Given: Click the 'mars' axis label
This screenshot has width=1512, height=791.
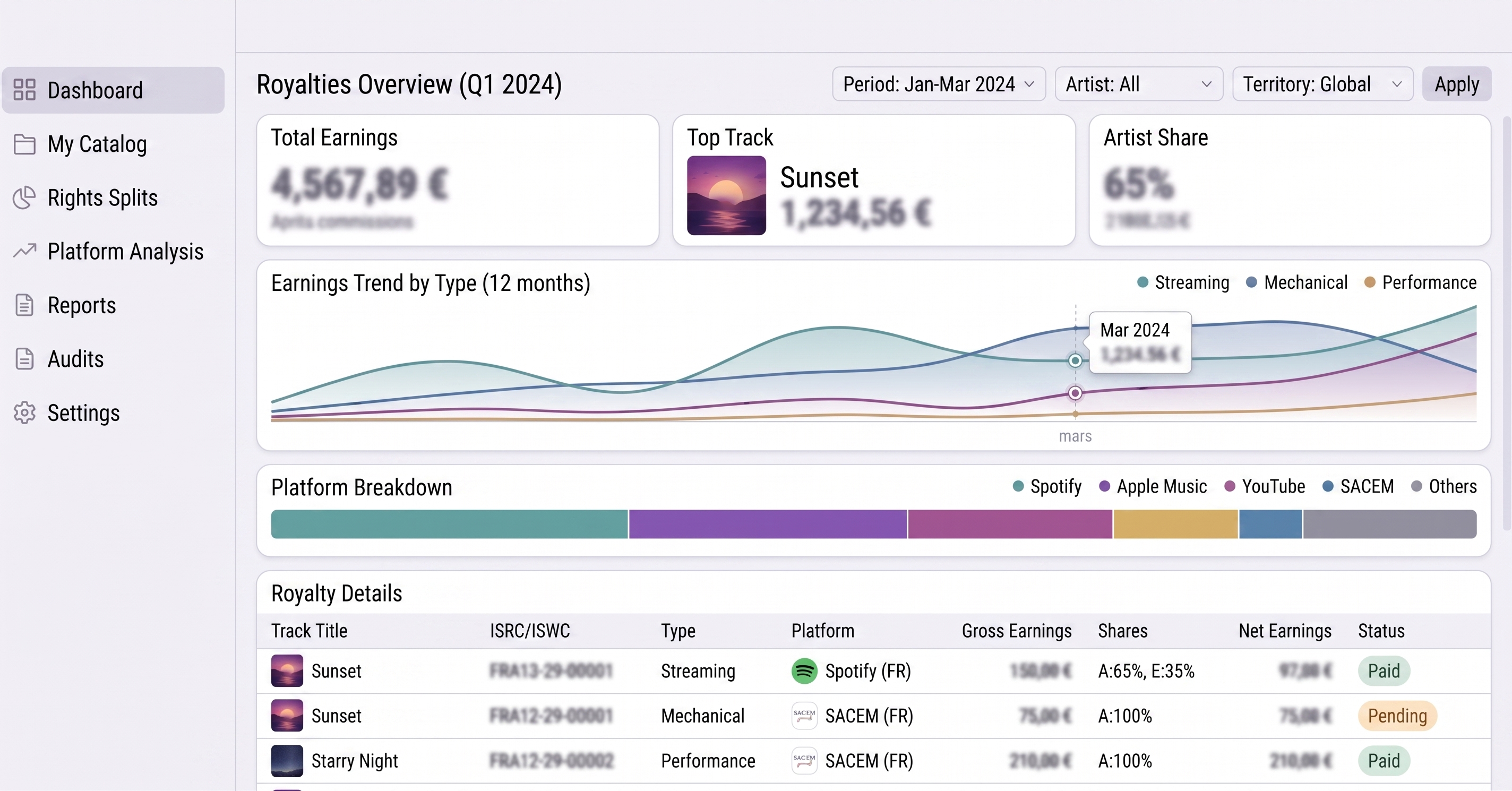Looking at the screenshot, I should tap(1075, 436).
